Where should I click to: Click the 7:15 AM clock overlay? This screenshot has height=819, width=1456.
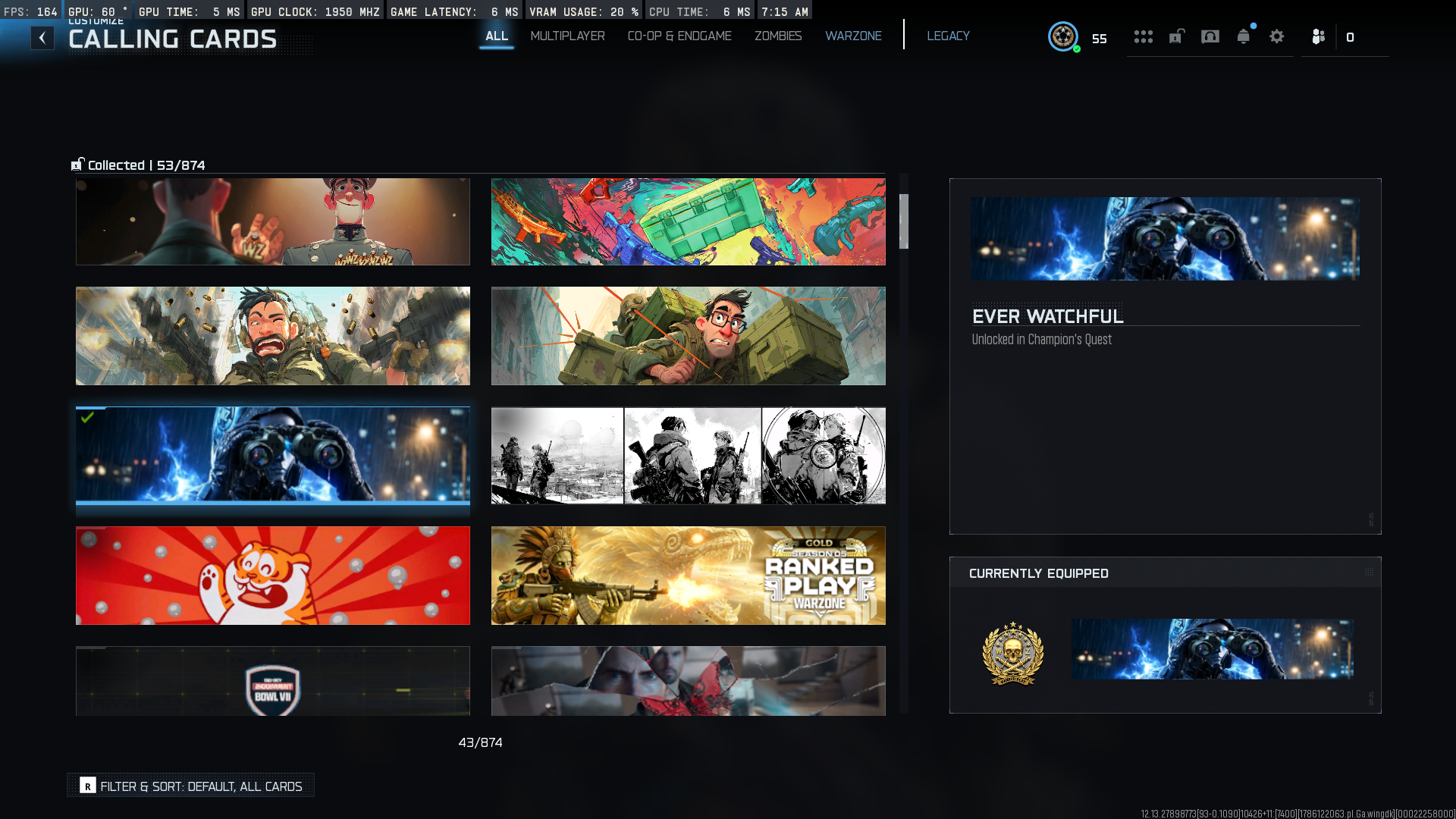click(x=785, y=11)
